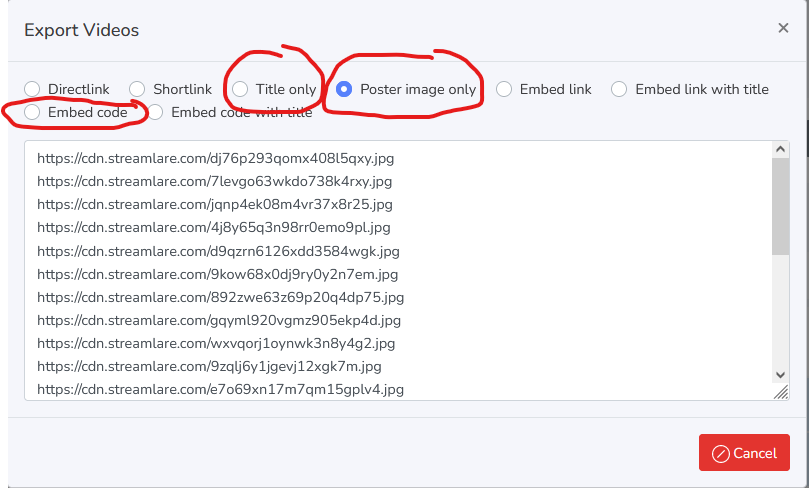Screen dimensions: 809x488
Task: Choose the Shortlink export option
Action: [x=137, y=89]
